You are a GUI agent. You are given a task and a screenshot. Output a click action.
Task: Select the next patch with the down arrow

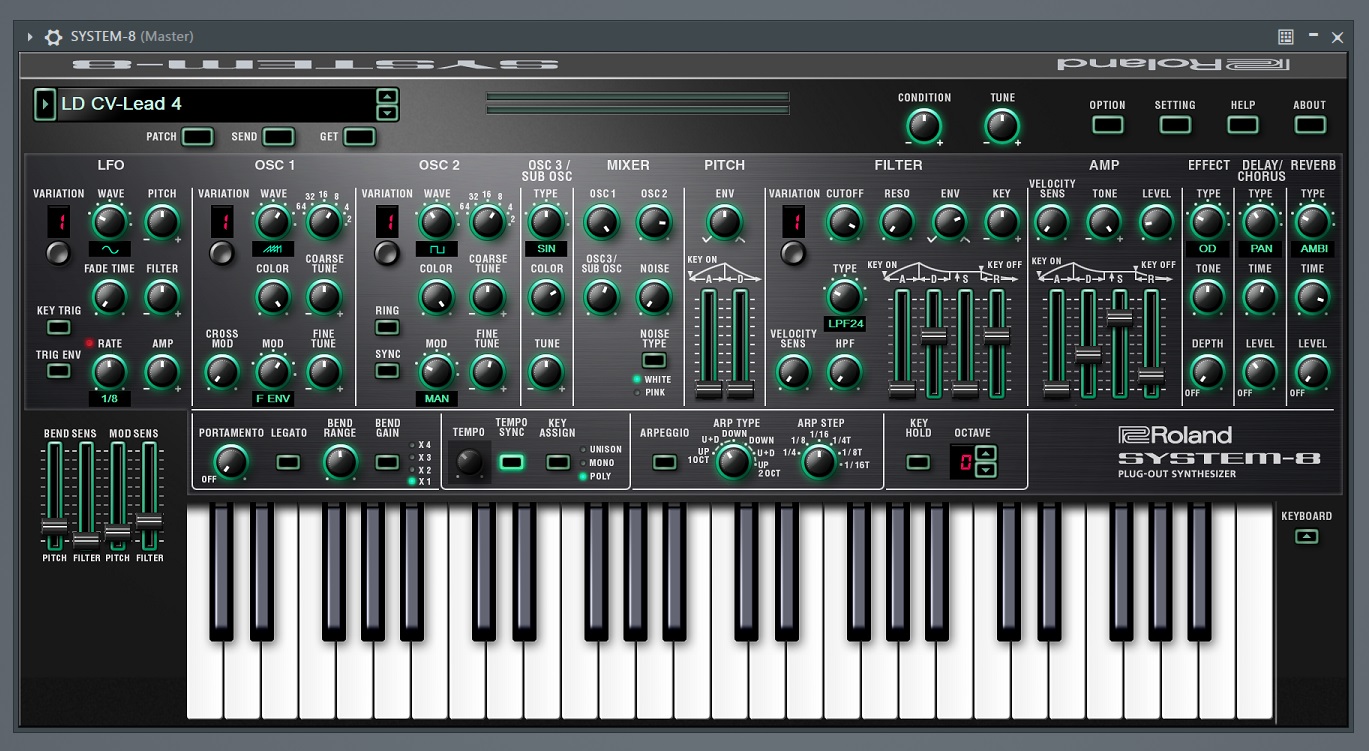(x=387, y=112)
